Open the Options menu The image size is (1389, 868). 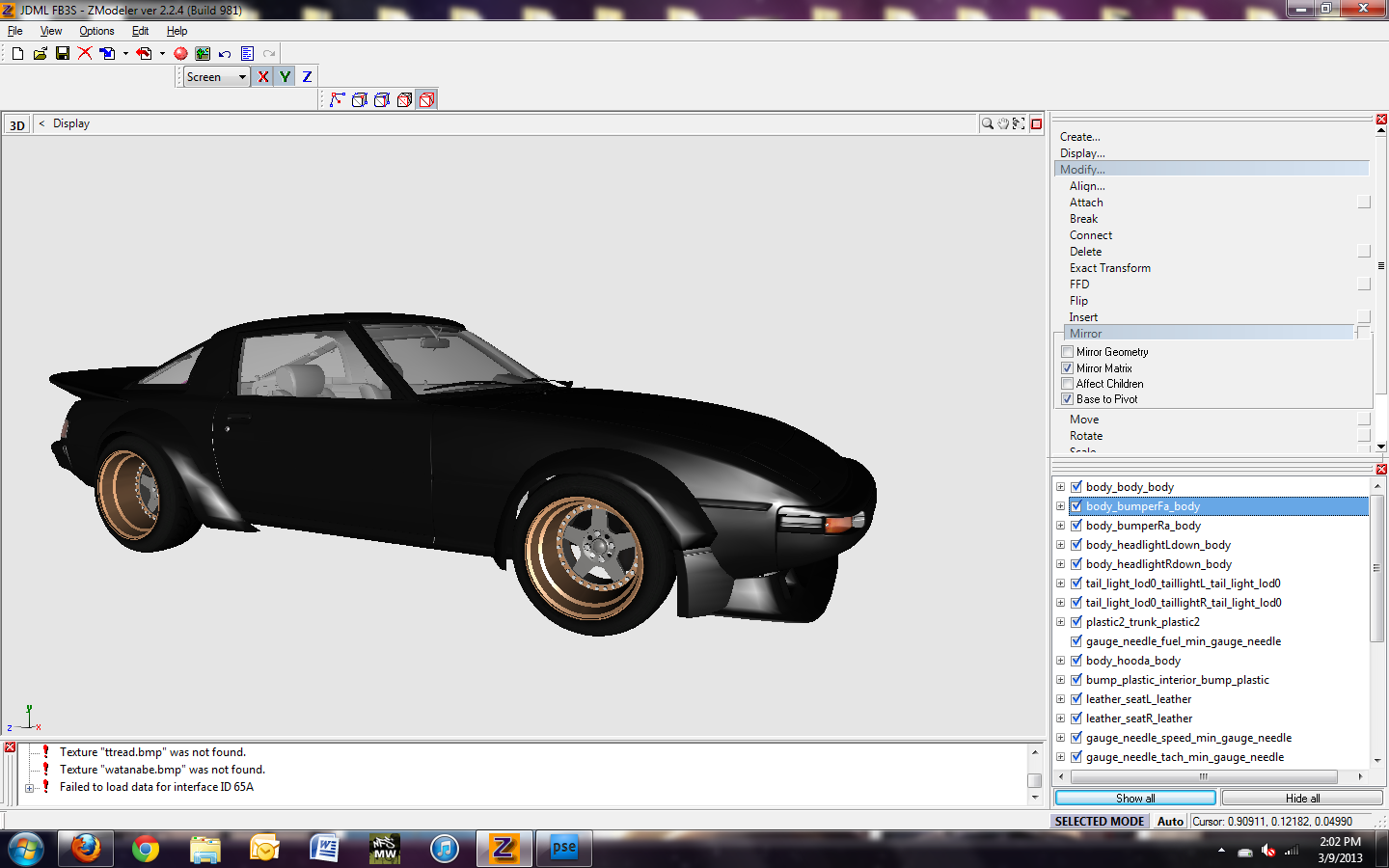coord(96,31)
